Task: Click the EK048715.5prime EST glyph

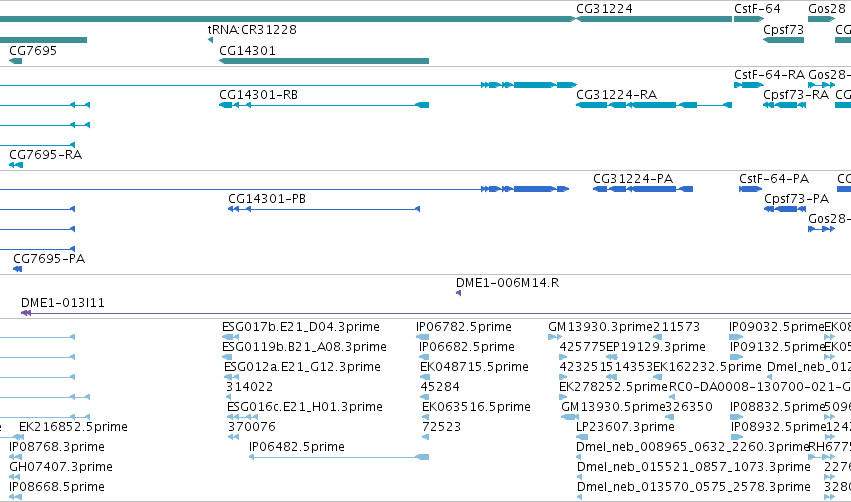Action: (x=424, y=377)
